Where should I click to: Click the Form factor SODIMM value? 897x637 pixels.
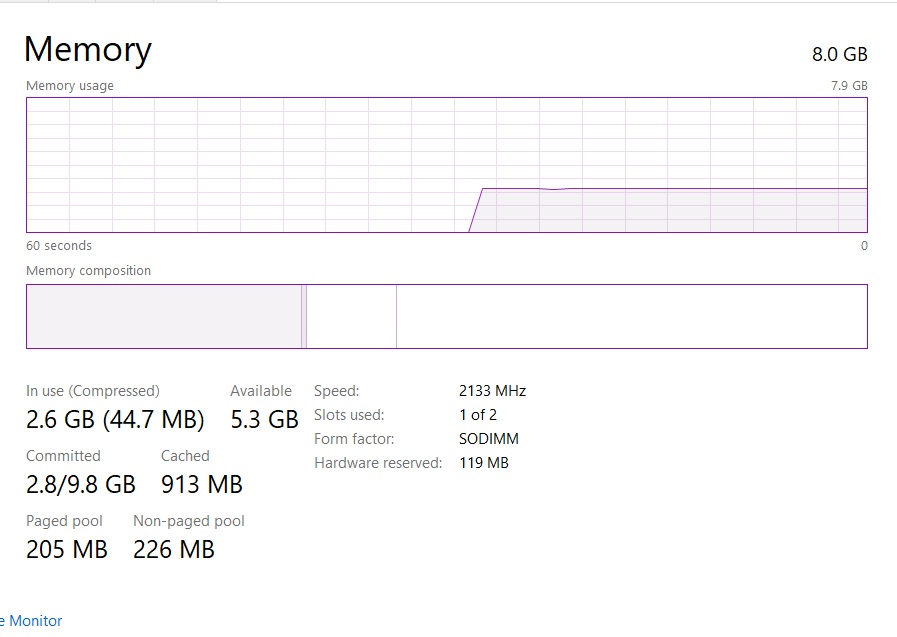pos(489,439)
